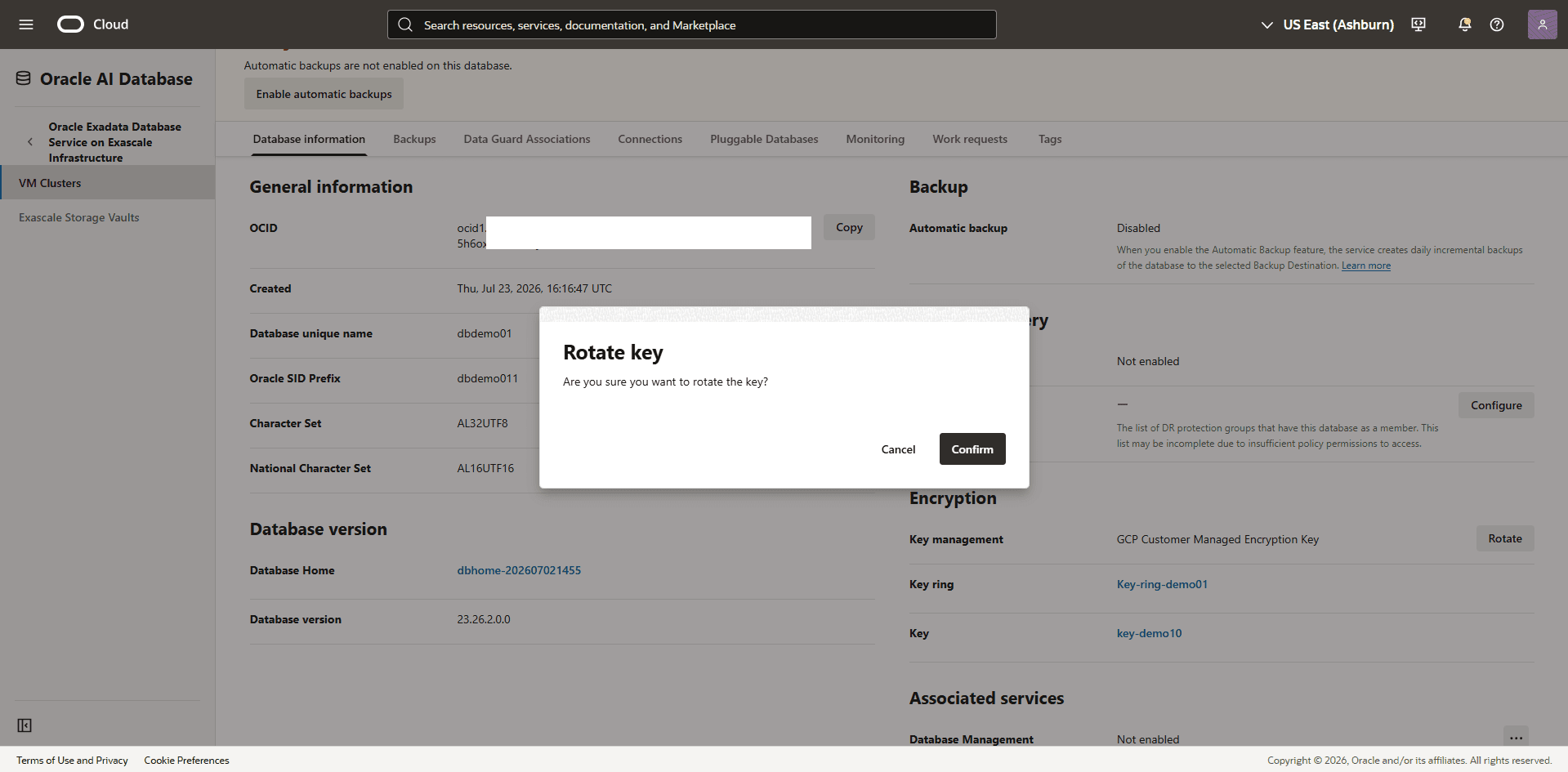Open the dbhome-202607021455 database home link
The width and height of the screenshot is (1568, 772).
tap(519, 570)
